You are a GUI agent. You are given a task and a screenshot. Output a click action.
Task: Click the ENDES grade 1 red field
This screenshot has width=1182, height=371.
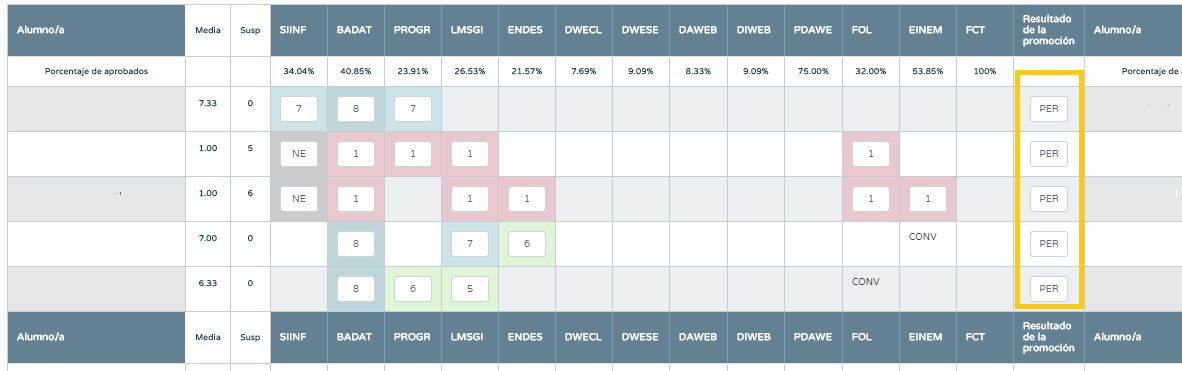click(x=527, y=199)
